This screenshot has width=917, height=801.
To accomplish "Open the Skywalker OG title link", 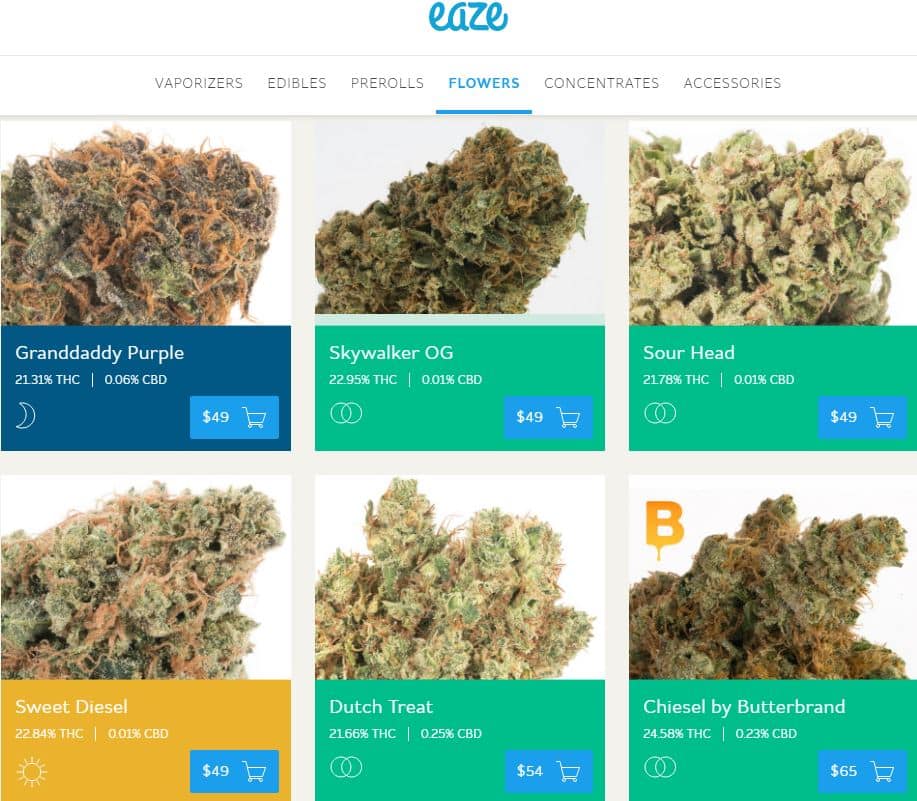I will coord(391,353).
